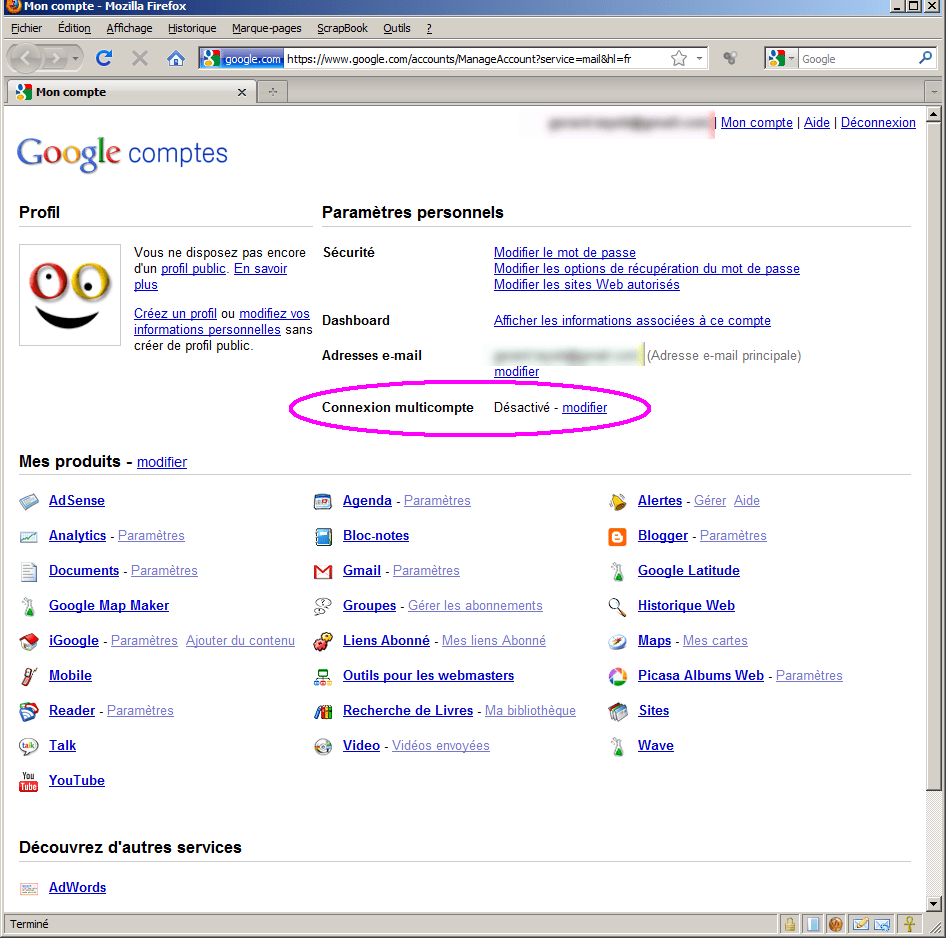The image size is (946, 938).
Task: Open the Édition menu
Action: (x=74, y=28)
